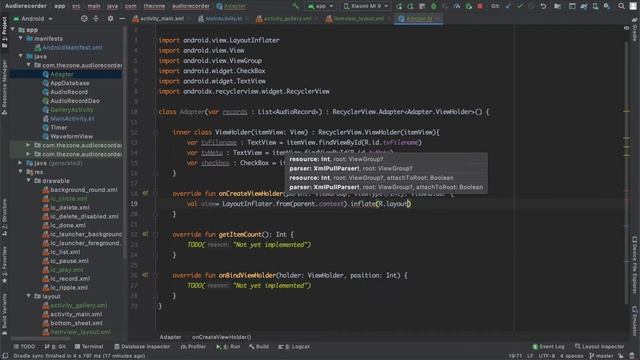Click the LF line separator in status bar

point(530,356)
